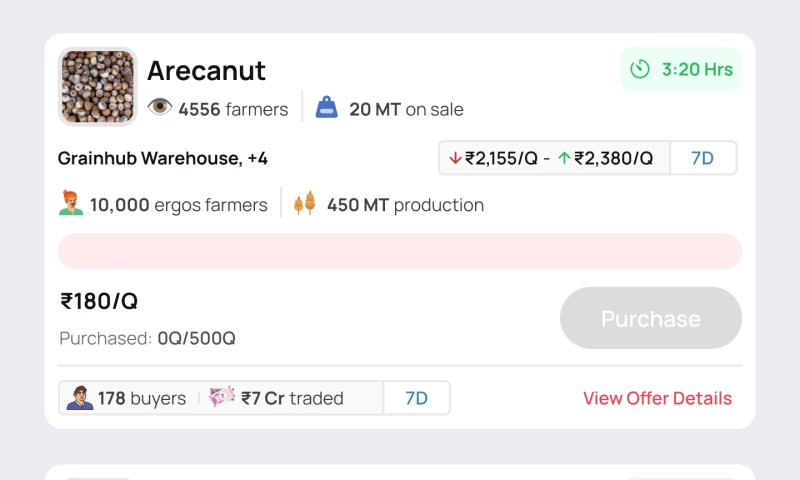Click the ₹180/Q offer price

[99, 301]
